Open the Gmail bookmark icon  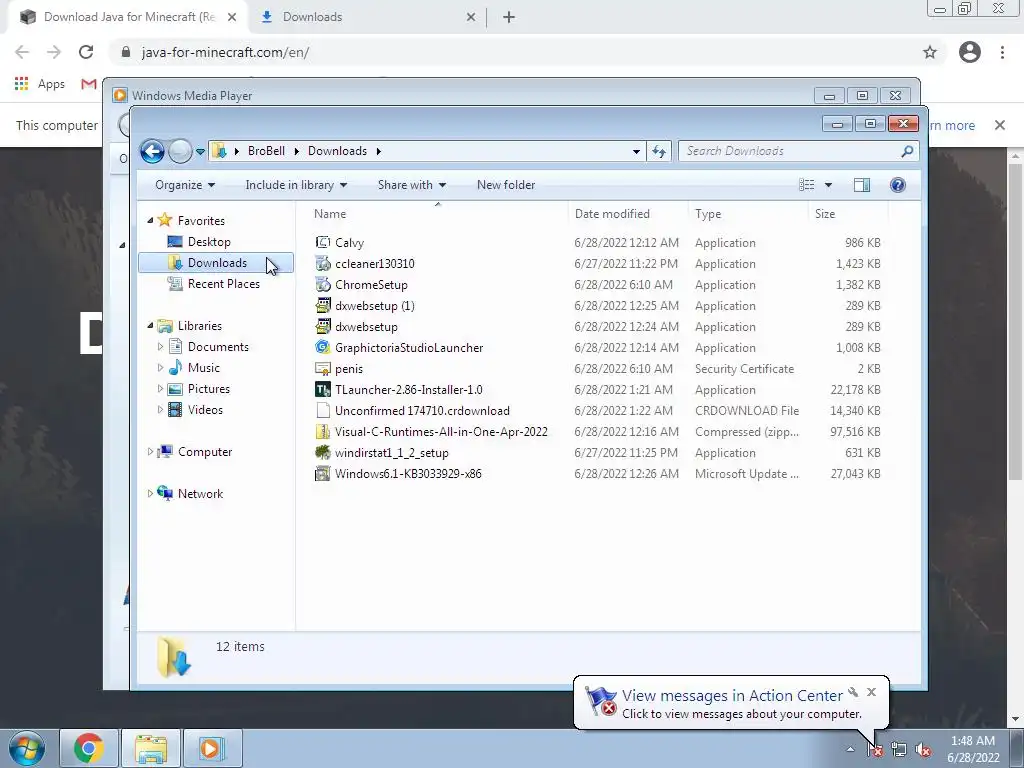(89, 84)
